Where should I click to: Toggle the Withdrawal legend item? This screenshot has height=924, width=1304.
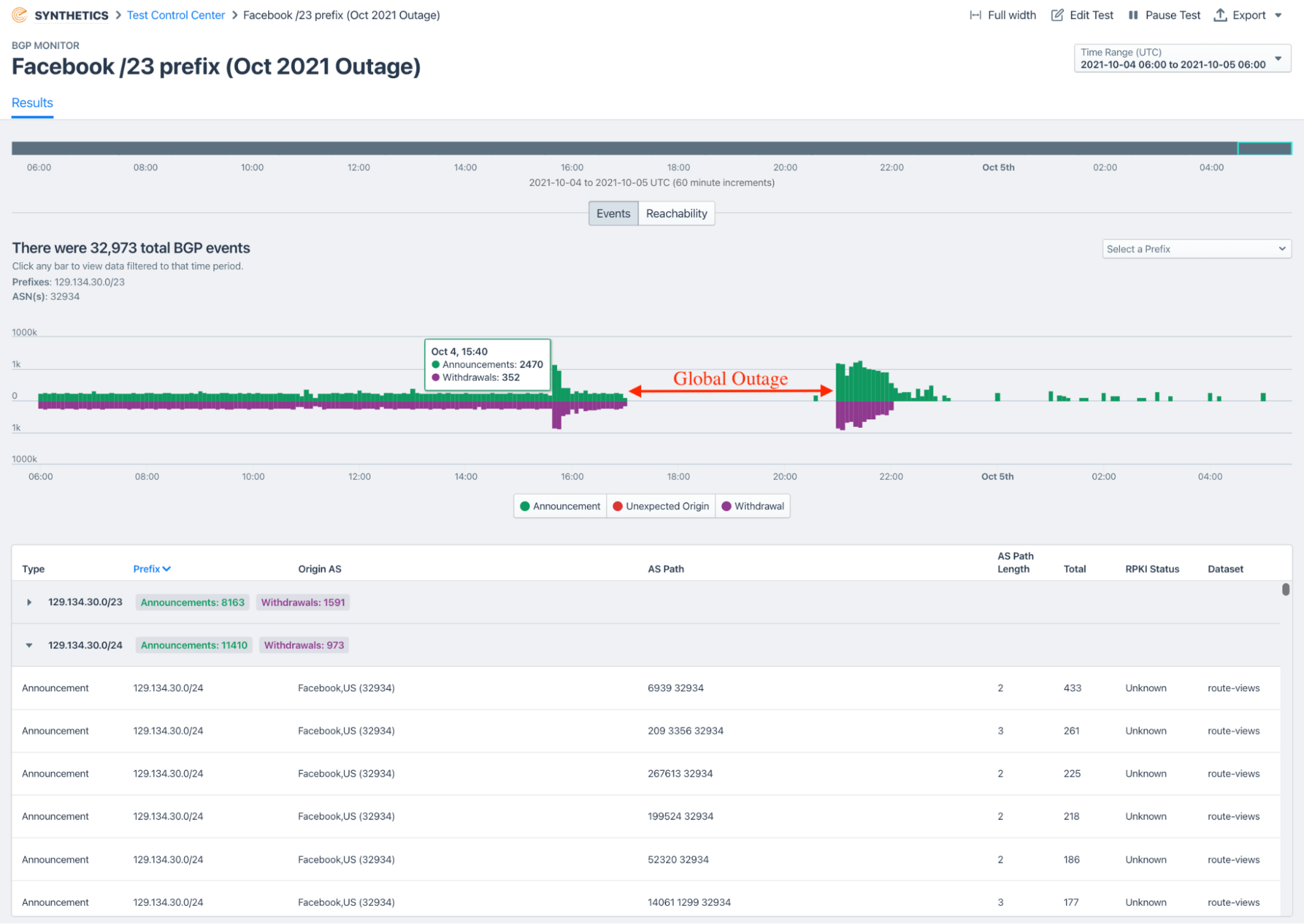point(752,507)
